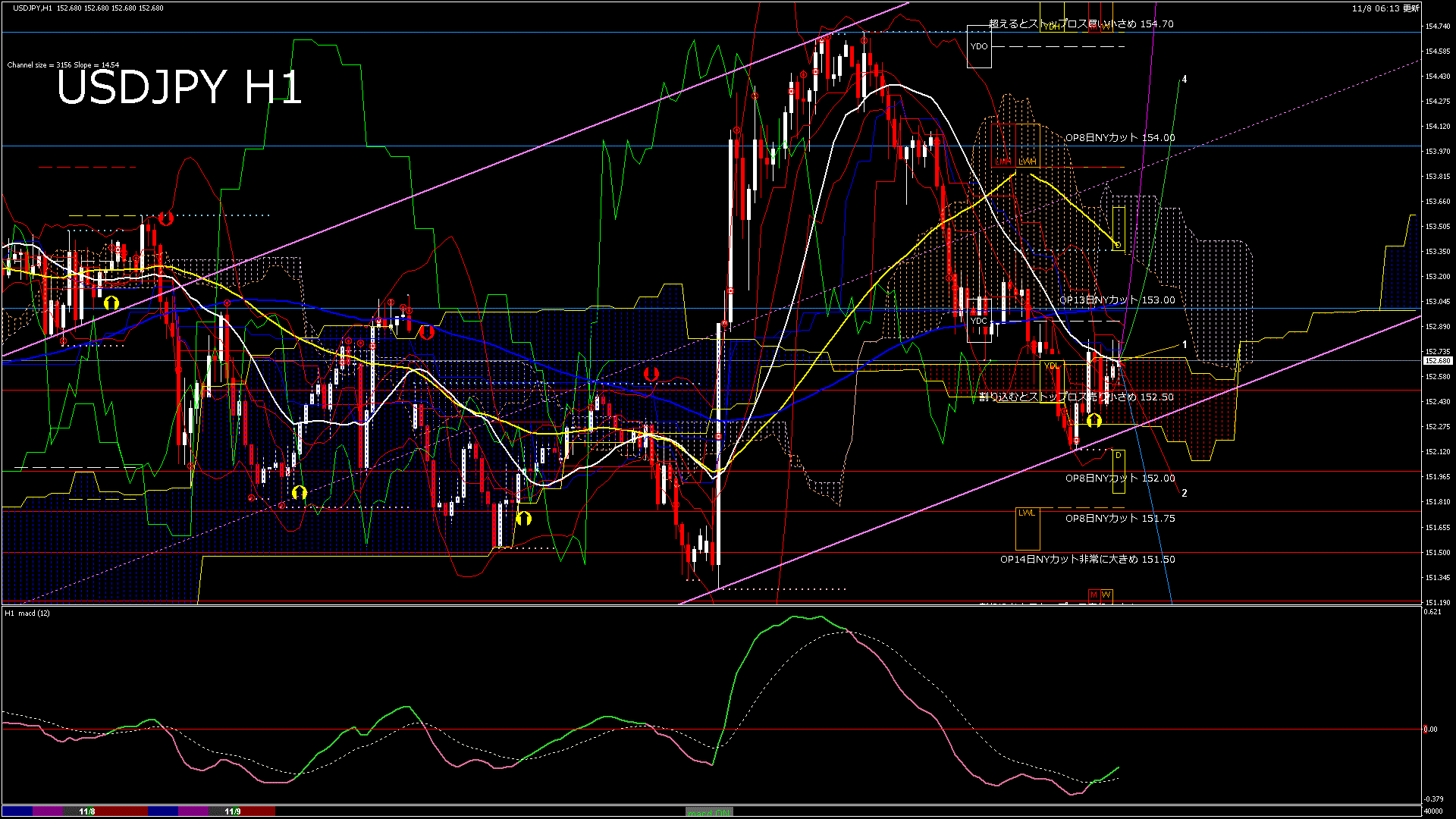1456x819 pixels.
Task: Click the 'Channel size = 3156 Slope = 14.54' text
Action: pyautogui.click(x=63, y=65)
